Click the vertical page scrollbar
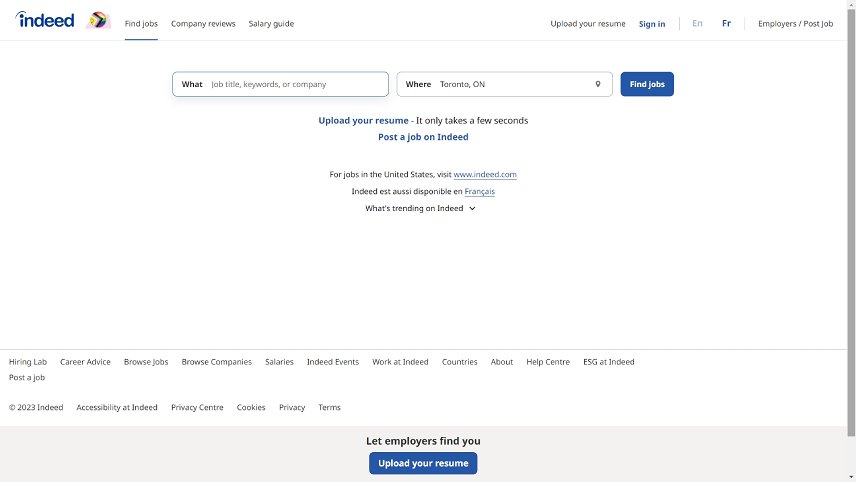The height and width of the screenshot is (482, 856). point(851,224)
